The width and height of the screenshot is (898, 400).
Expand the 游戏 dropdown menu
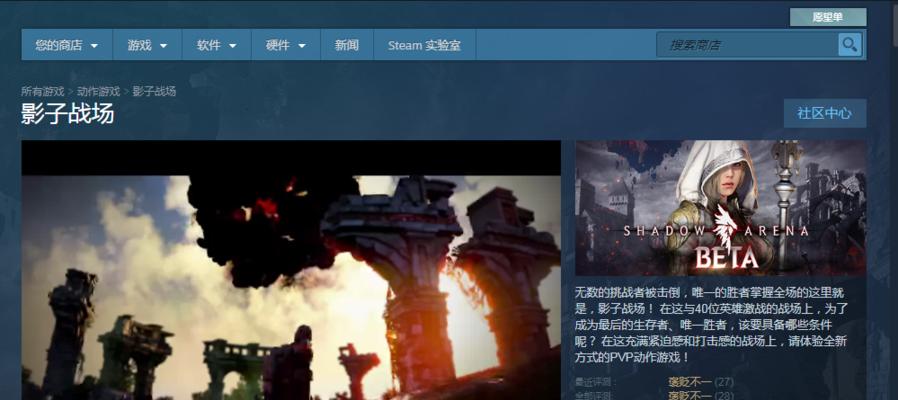pos(147,45)
